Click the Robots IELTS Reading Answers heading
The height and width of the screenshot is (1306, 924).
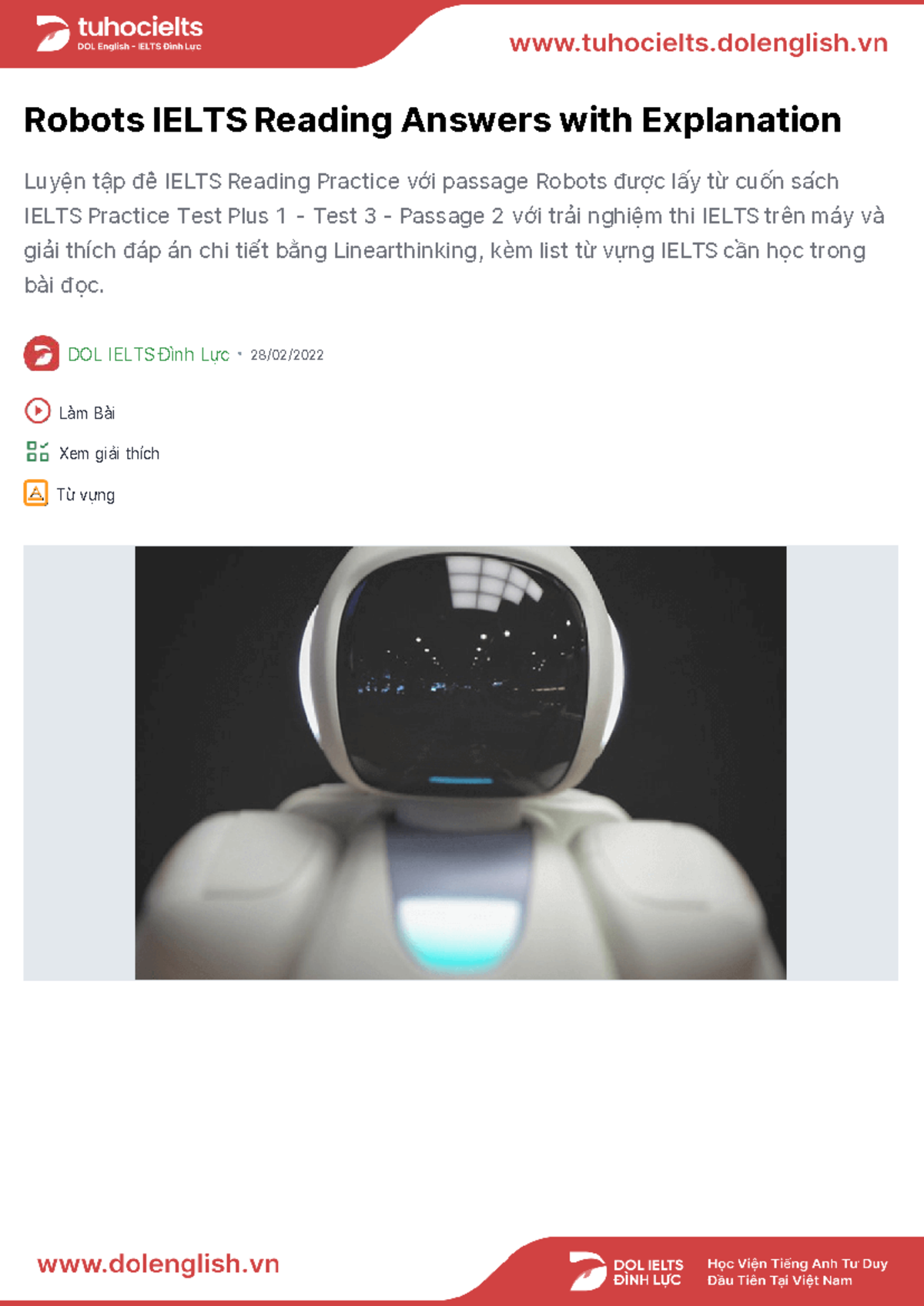(433, 120)
